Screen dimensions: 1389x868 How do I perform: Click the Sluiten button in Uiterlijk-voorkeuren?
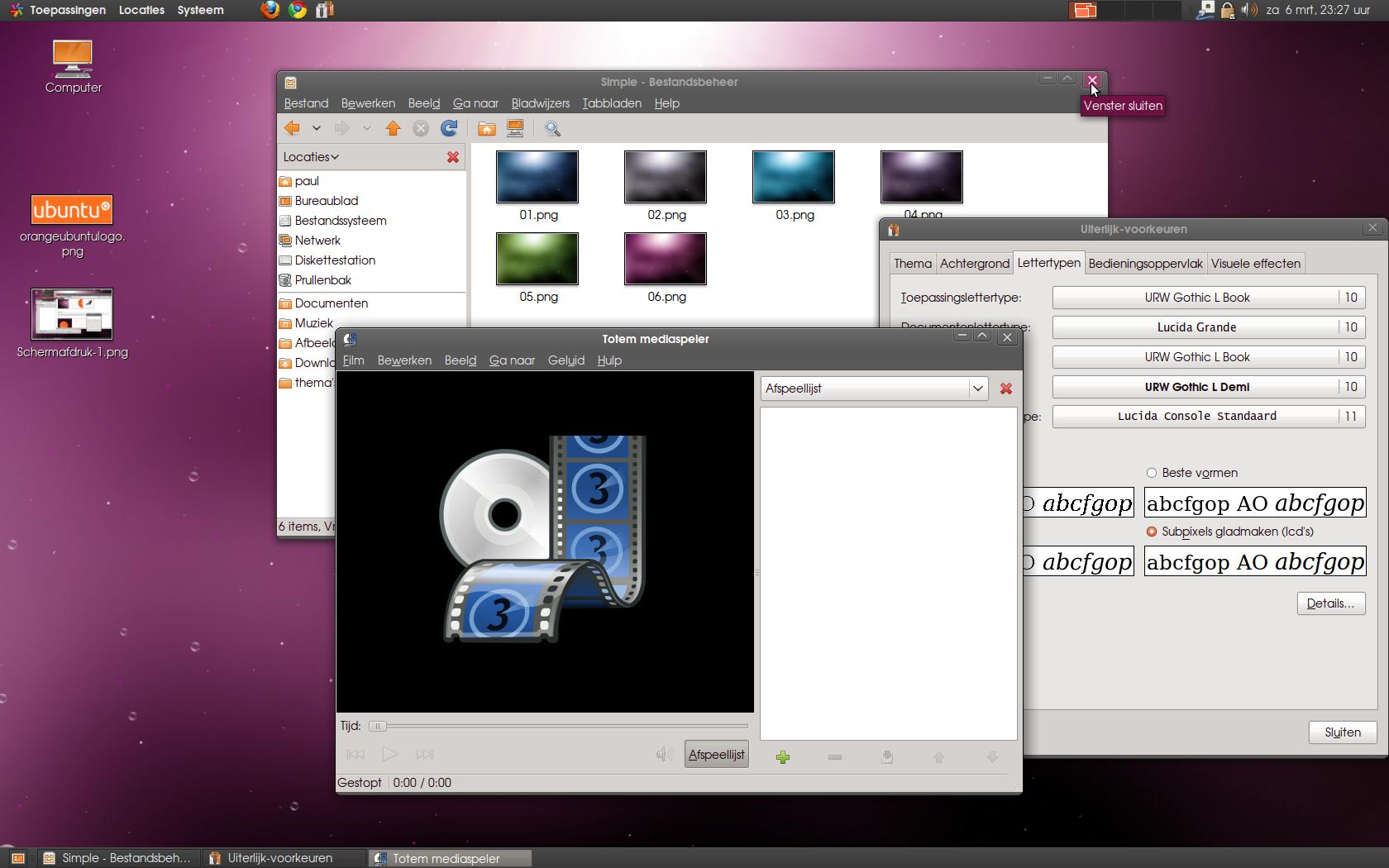coord(1343,732)
